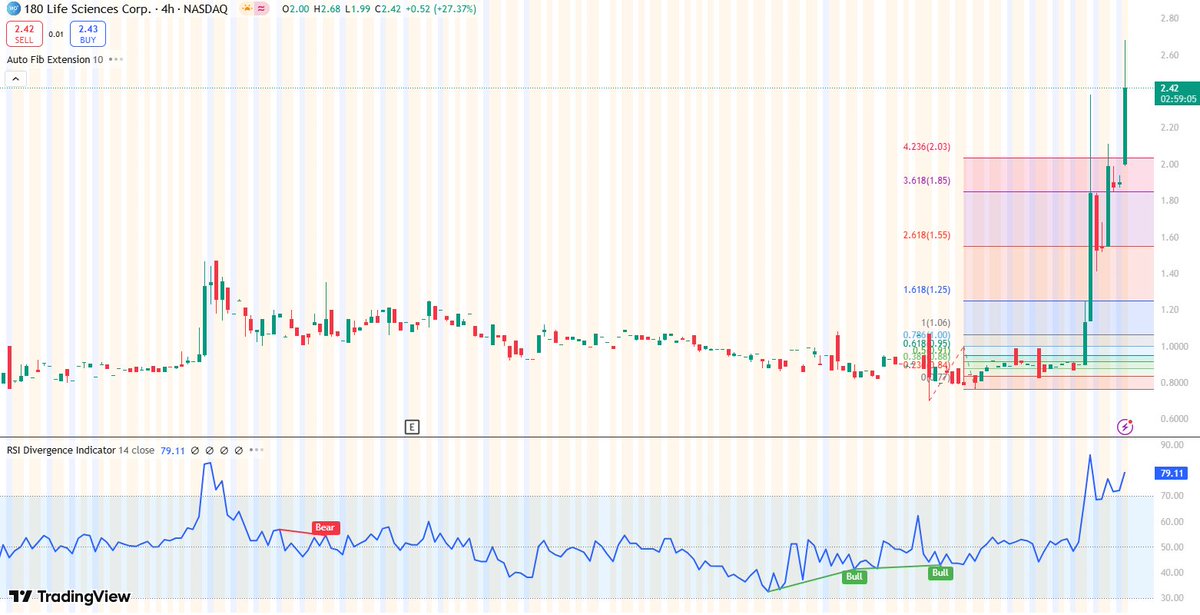Click the red Bear divergence label

tap(325, 527)
